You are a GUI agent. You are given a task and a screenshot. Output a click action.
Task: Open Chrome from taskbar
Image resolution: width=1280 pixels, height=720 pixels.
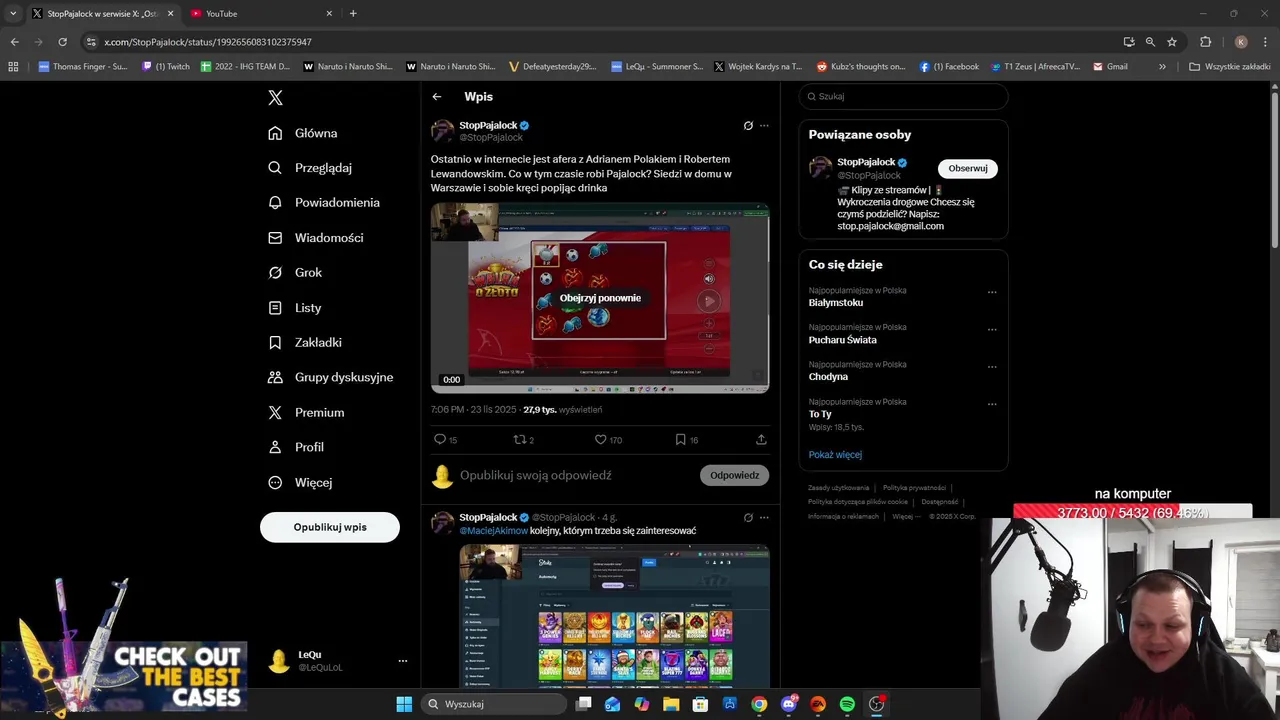click(759, 704)
